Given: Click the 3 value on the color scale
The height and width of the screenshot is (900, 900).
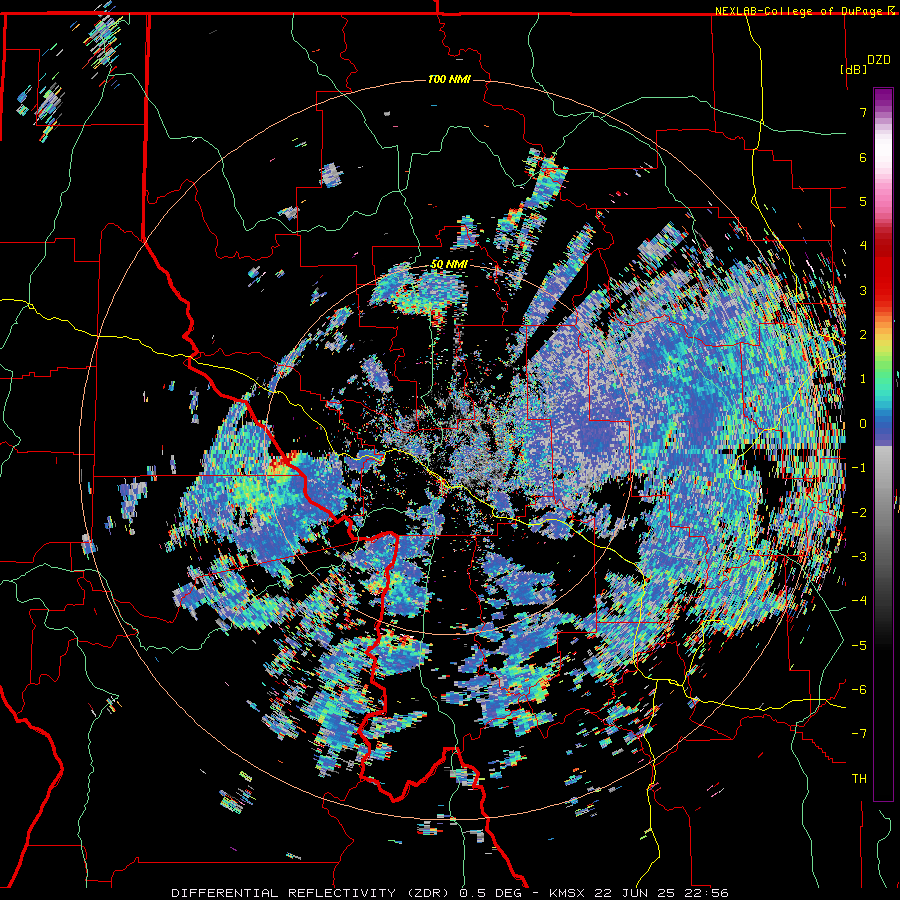Looking at the screenshot, I should pos(863,290).
